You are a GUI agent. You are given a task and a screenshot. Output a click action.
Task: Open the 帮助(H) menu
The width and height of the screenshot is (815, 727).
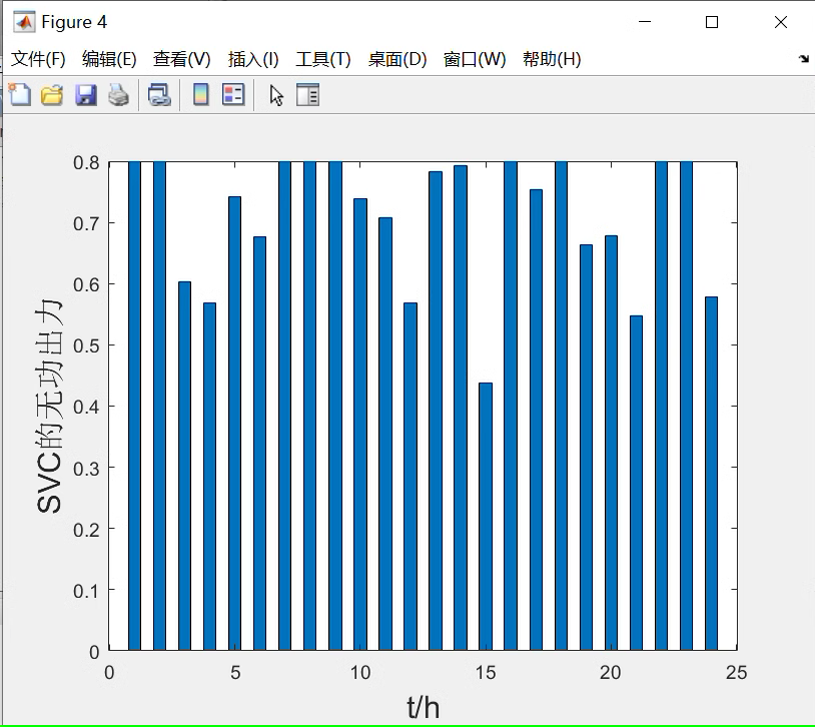point(552,59)
